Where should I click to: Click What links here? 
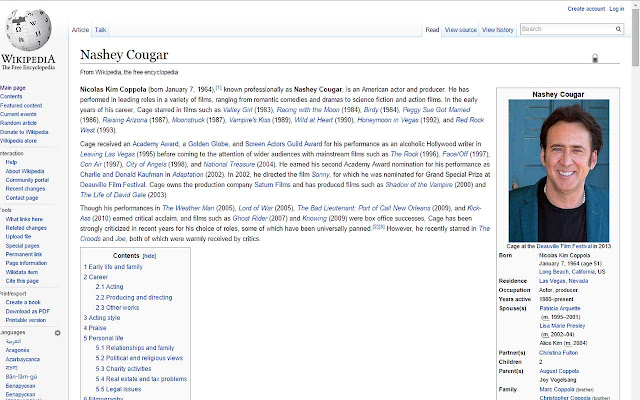click(x=24, y=219)
